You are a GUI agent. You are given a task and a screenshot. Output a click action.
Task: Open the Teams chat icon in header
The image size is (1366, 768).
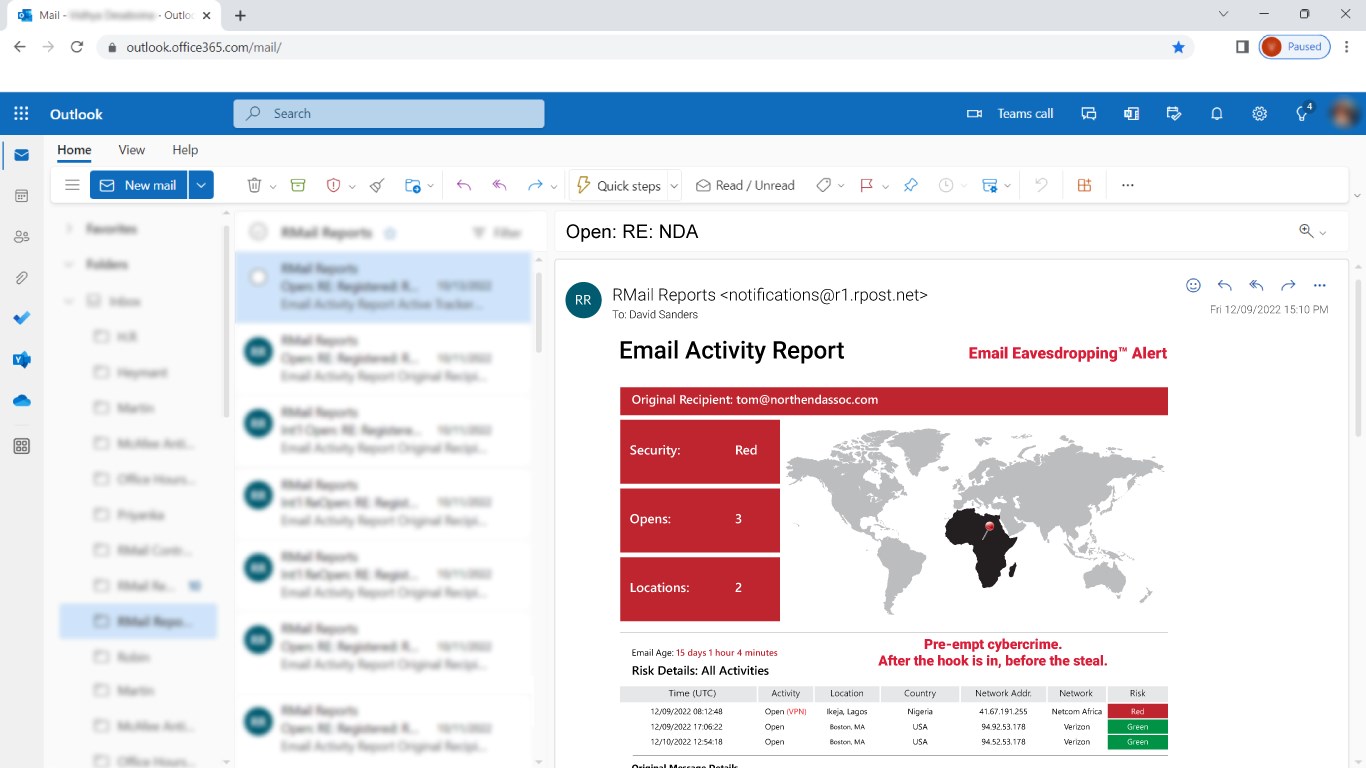coord(1089,114)
